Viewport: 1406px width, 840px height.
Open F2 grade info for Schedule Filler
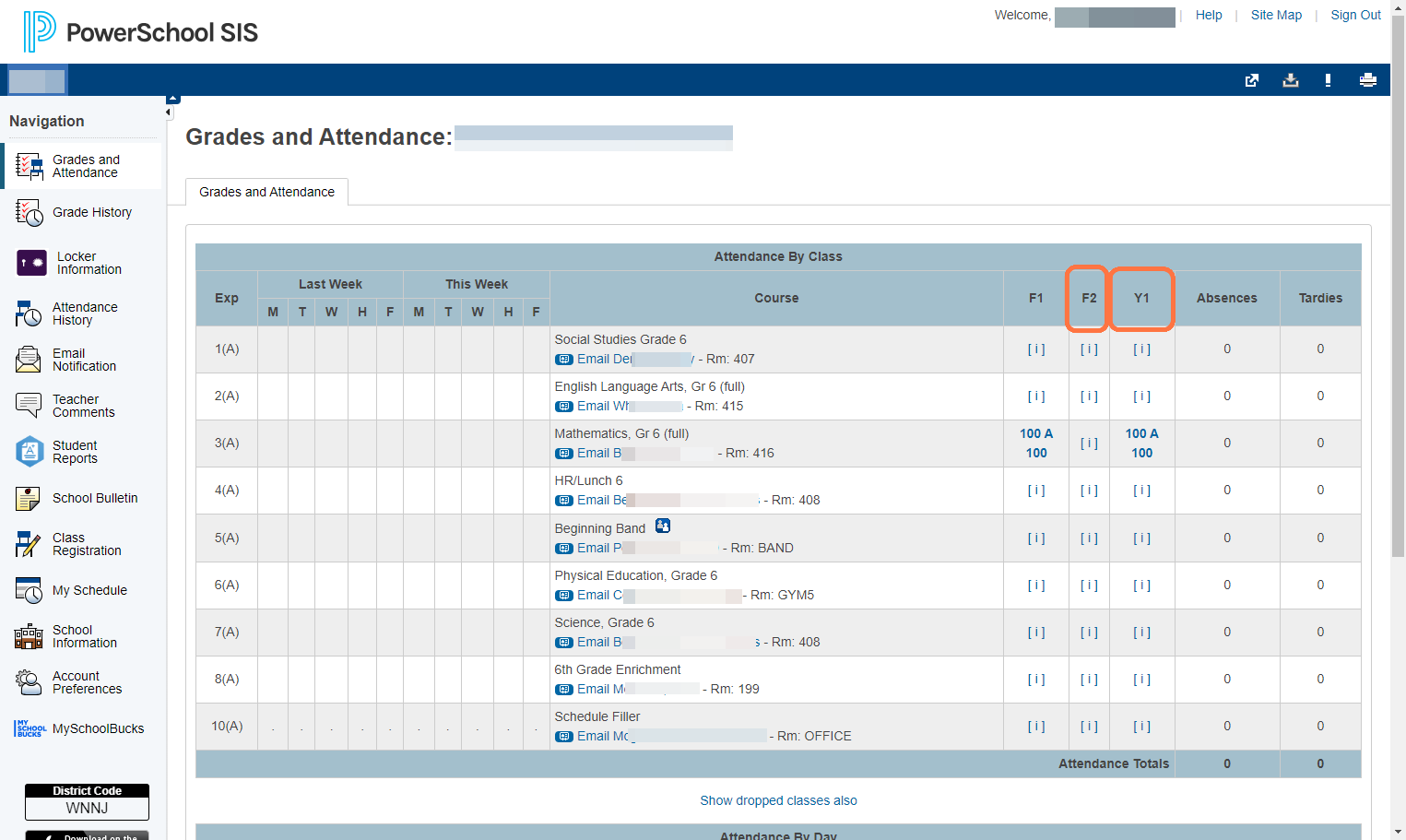tap(1089, 727)
